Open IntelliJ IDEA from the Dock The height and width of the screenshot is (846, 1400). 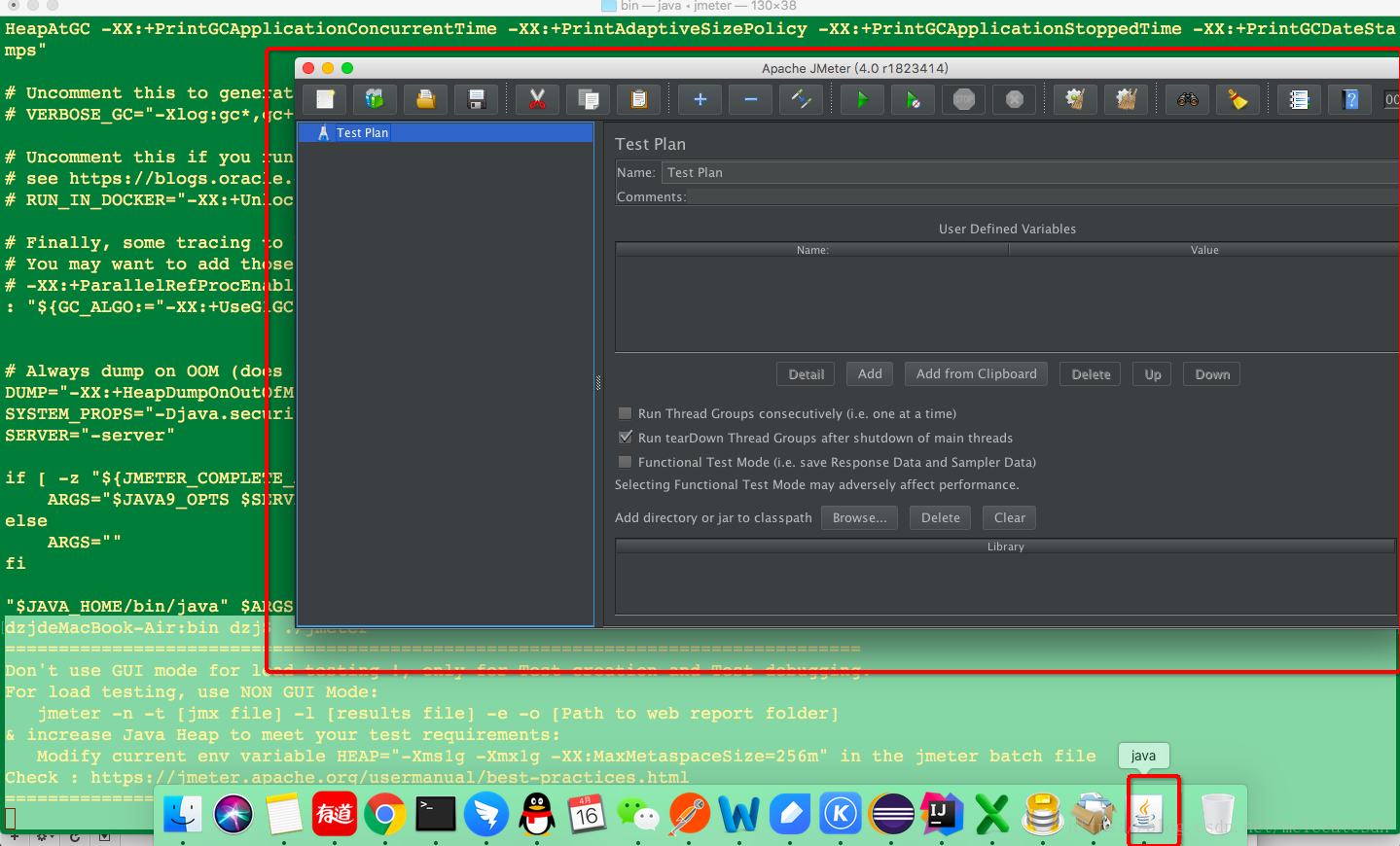(x=942, y=814)
